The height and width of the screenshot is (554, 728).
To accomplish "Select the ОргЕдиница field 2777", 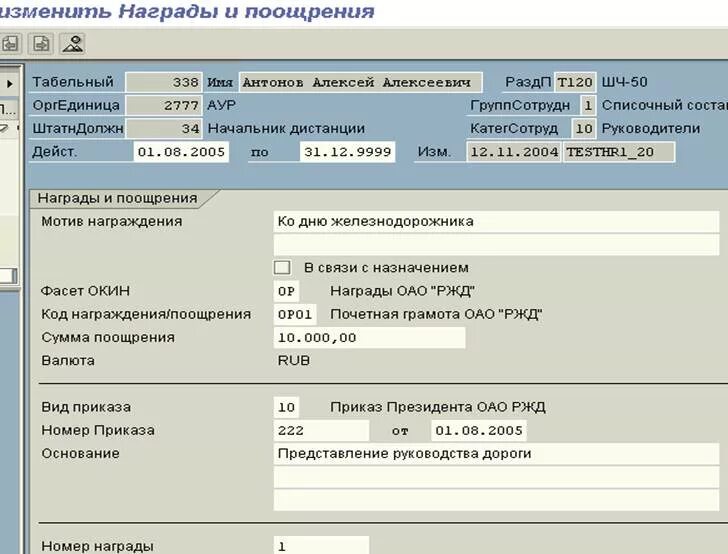I will [164, 105].
